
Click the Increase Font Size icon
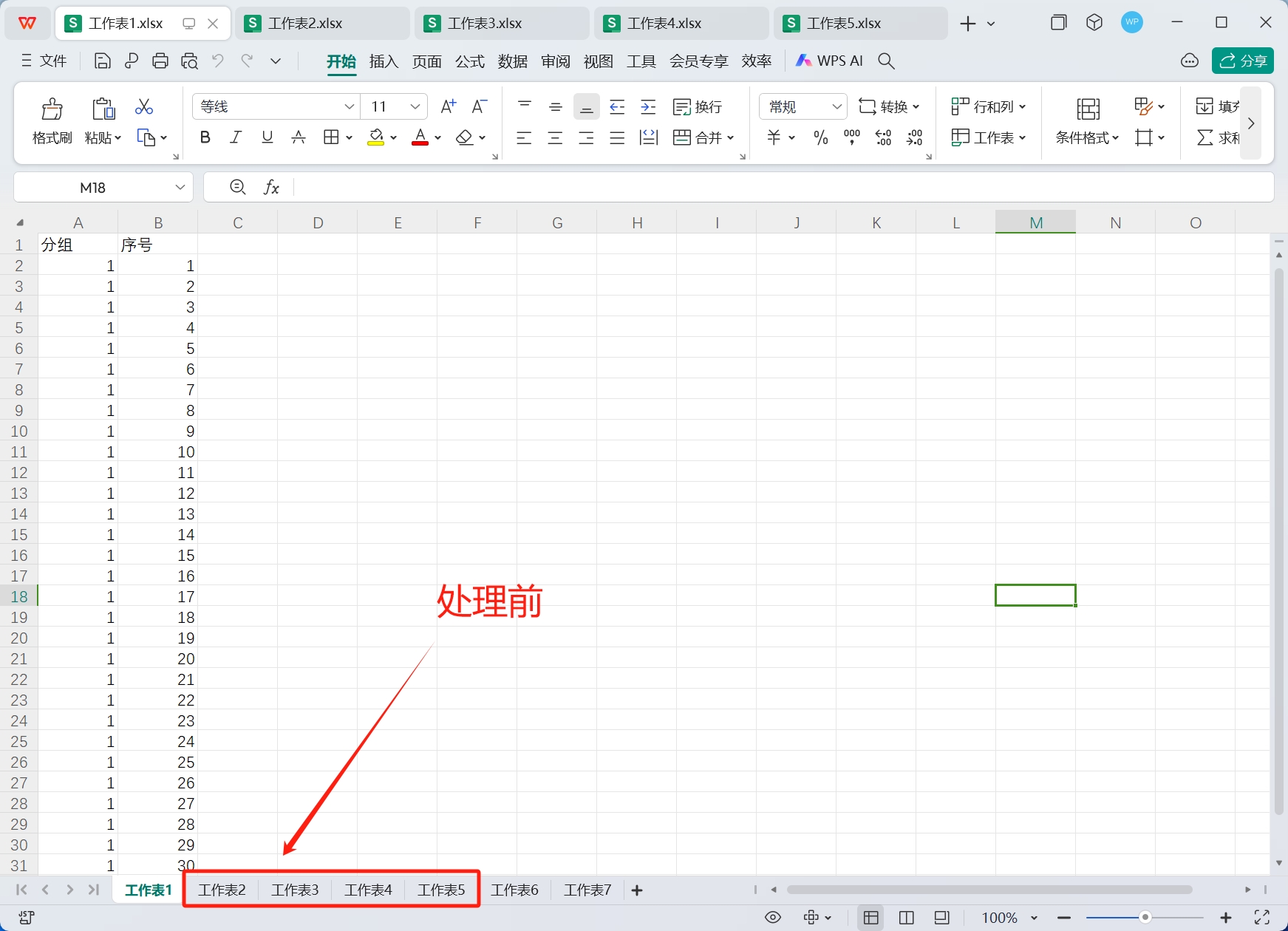(449, 106)
